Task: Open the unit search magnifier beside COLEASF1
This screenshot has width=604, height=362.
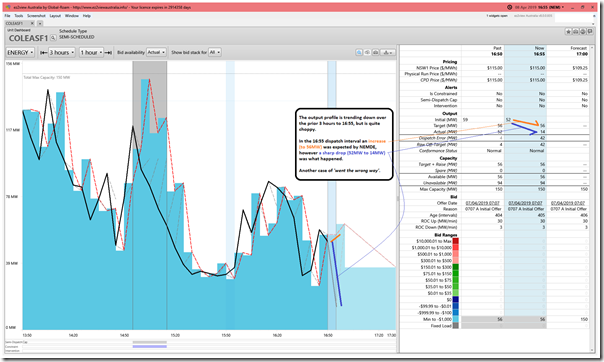Action: pos(53,38)
